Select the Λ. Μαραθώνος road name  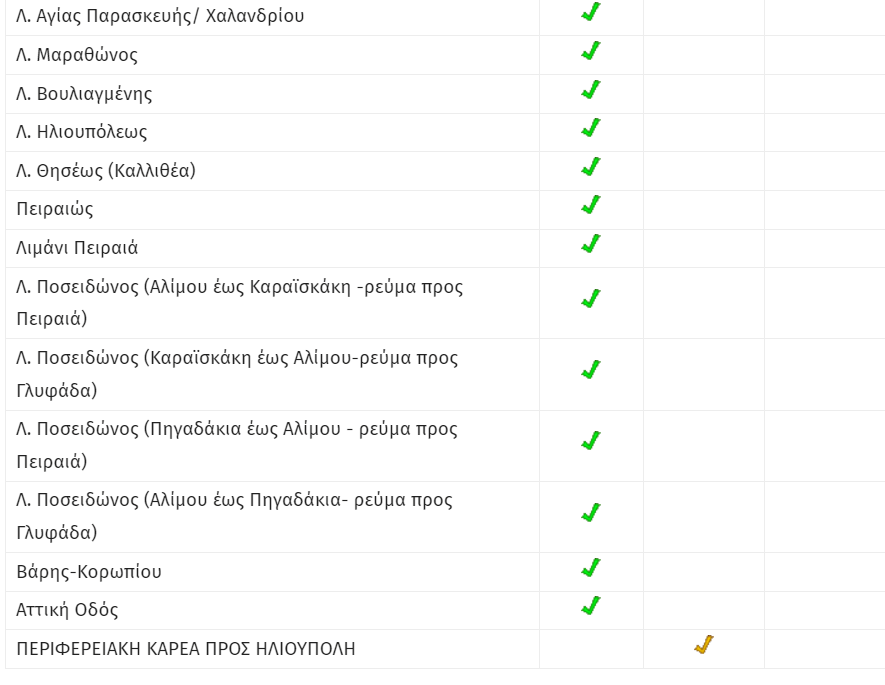(77, 55)
